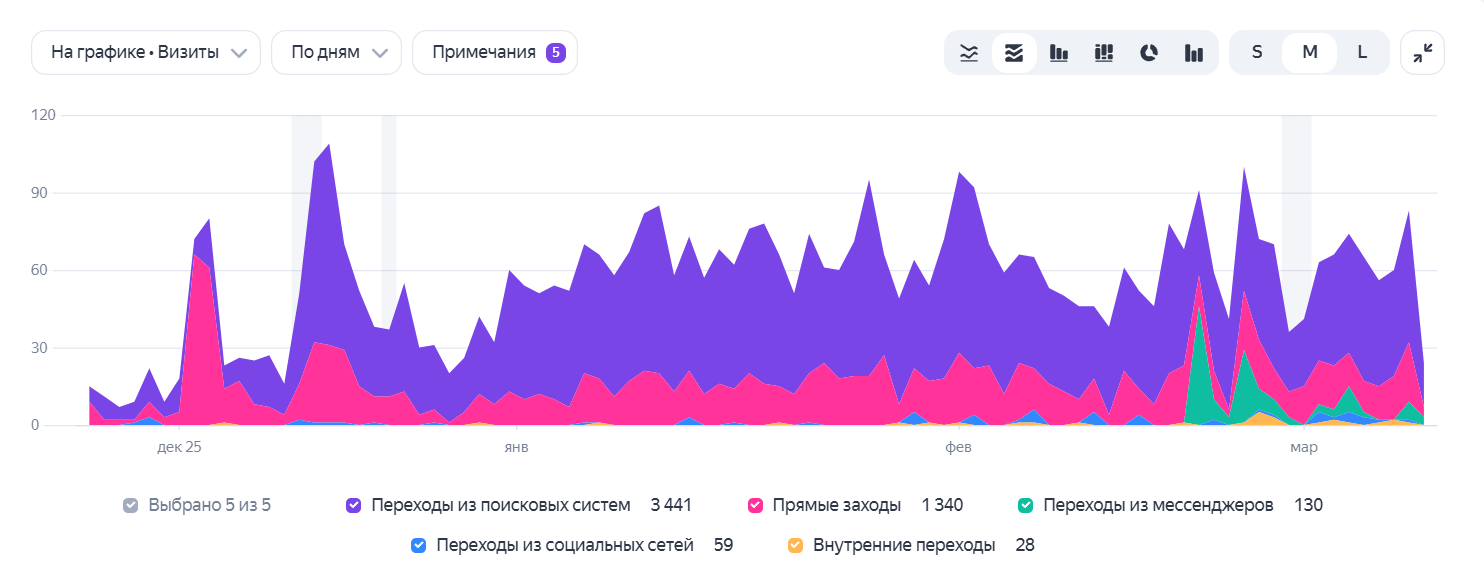Viewport: 1484px width, 579px height.
Task: Switch to the bar chart view
Action: 1058,52
